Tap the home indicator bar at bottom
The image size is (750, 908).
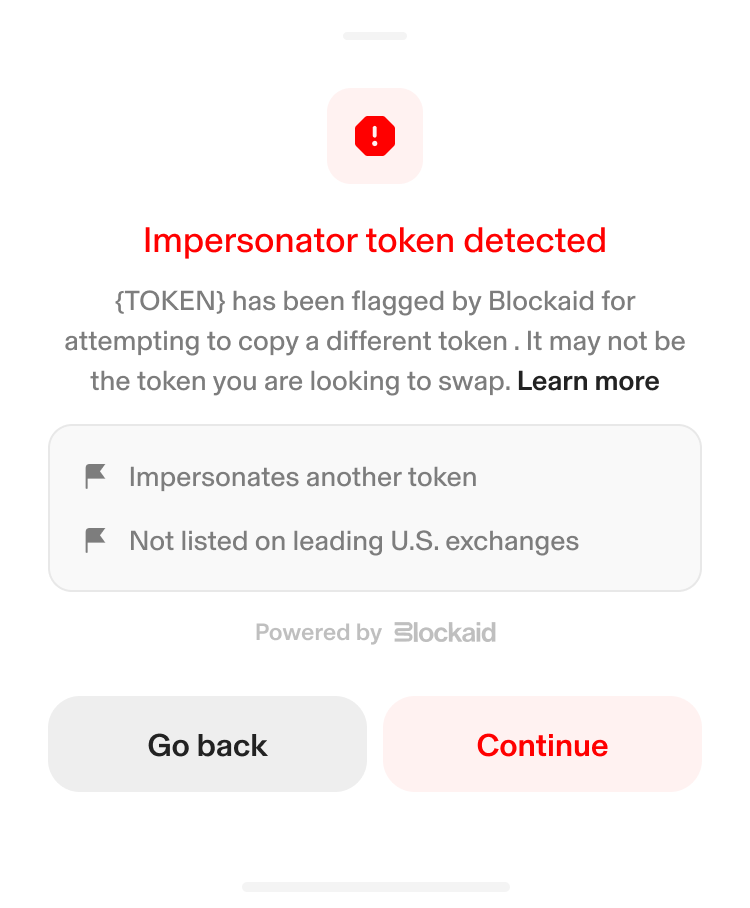point(375,887)
